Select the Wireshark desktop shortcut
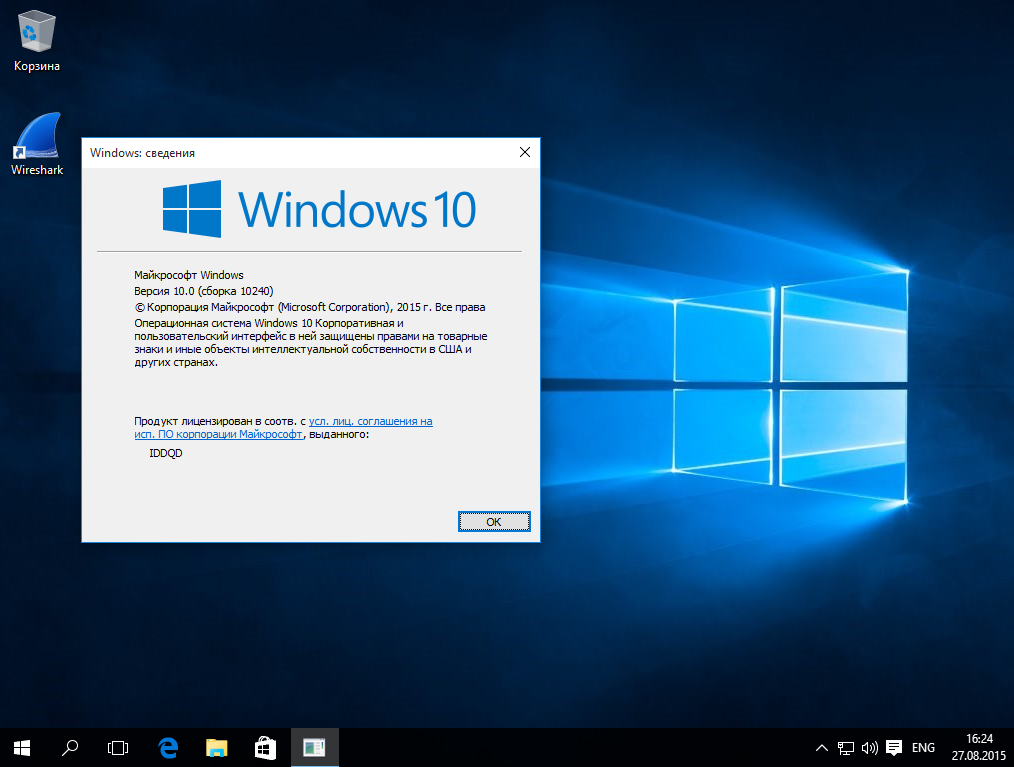 pos(37,144)
